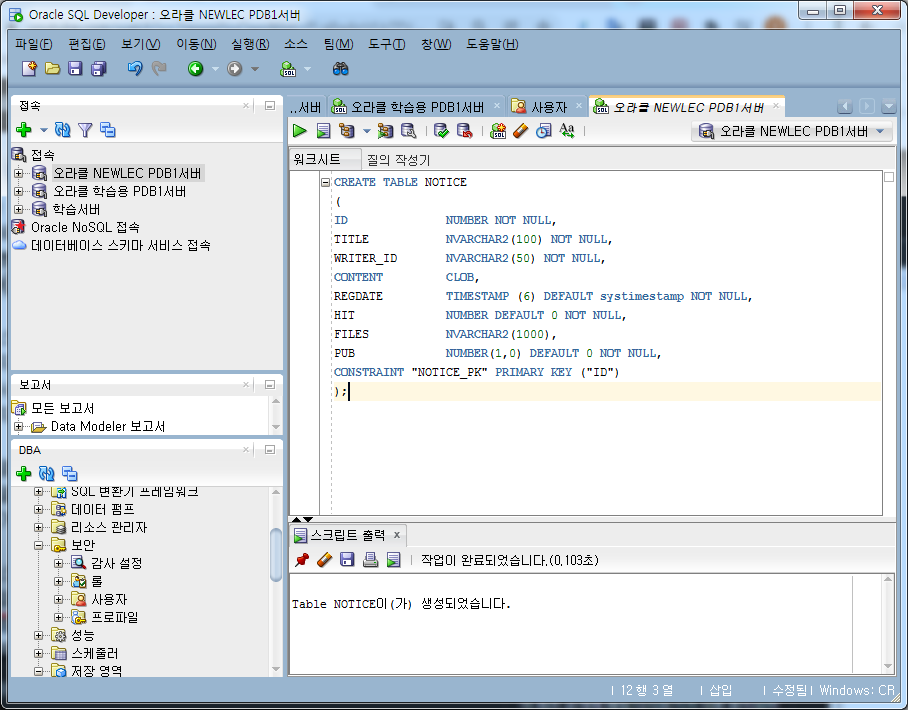Select 데이터베이스 스키마 서비스 접속 item

click(x=120, y=245)
